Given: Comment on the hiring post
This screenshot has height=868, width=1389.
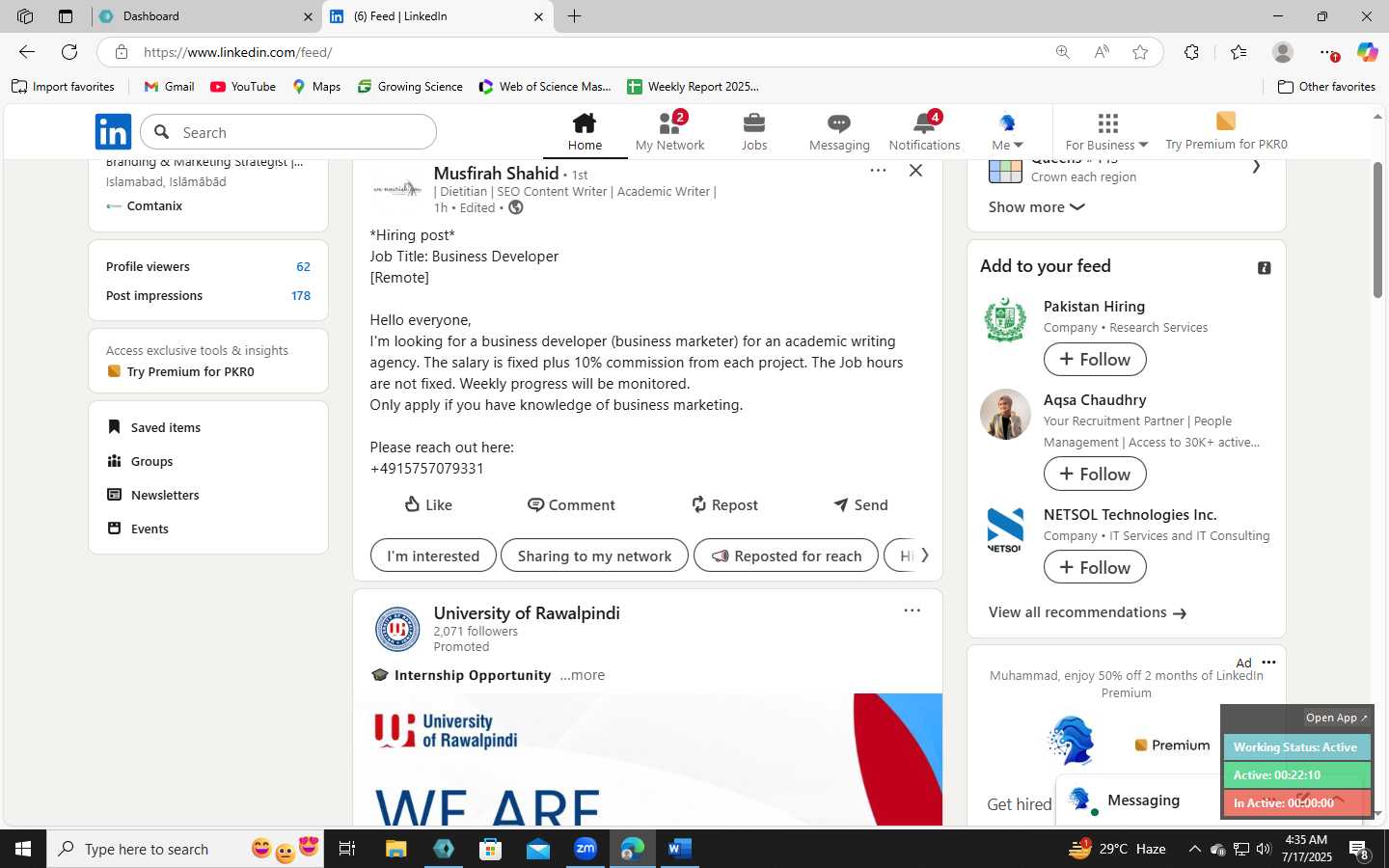Looking at the screenshot, I should [x=571, y=504].
